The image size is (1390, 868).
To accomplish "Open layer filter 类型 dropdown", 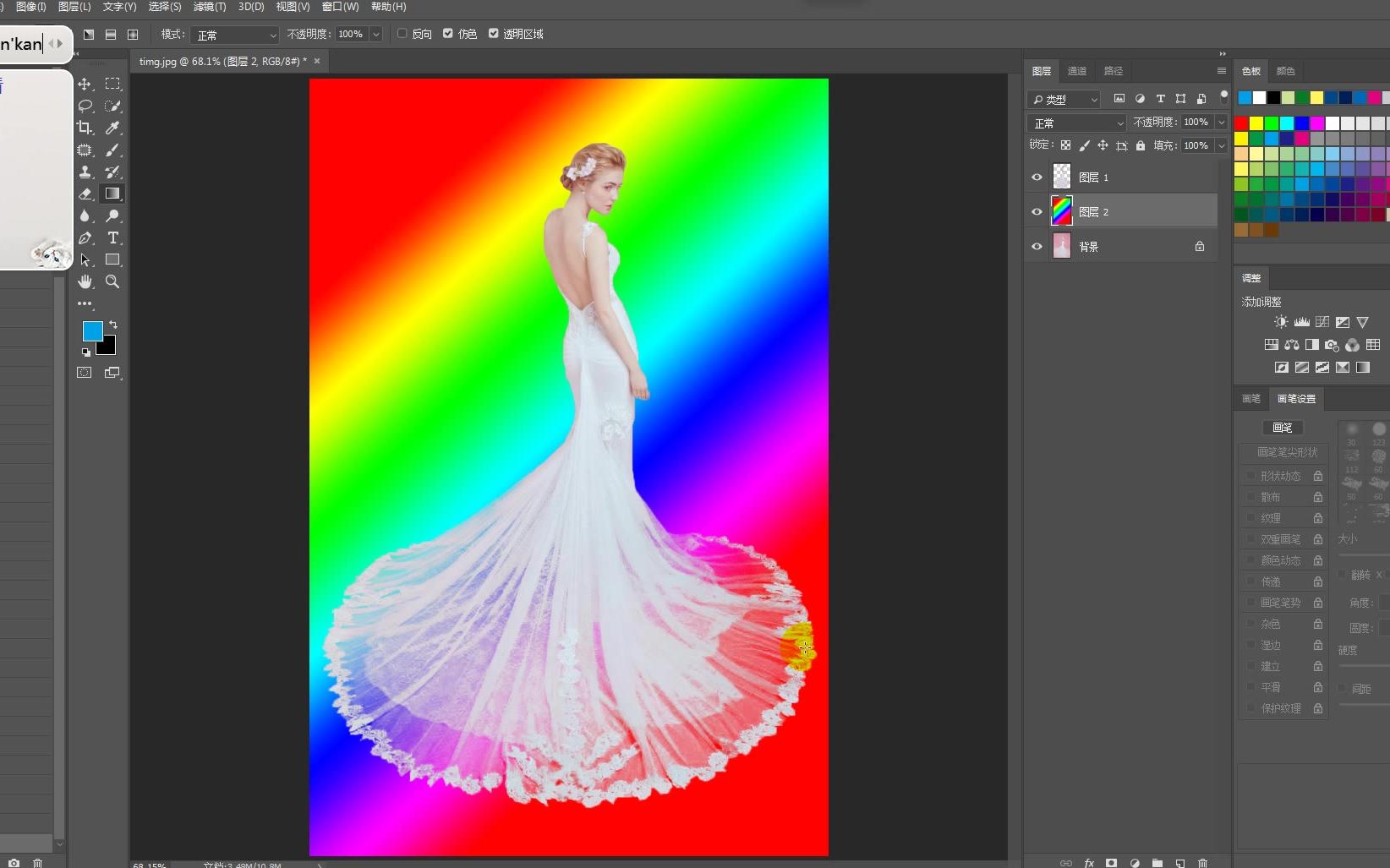I will click(x=1064, y=99).
